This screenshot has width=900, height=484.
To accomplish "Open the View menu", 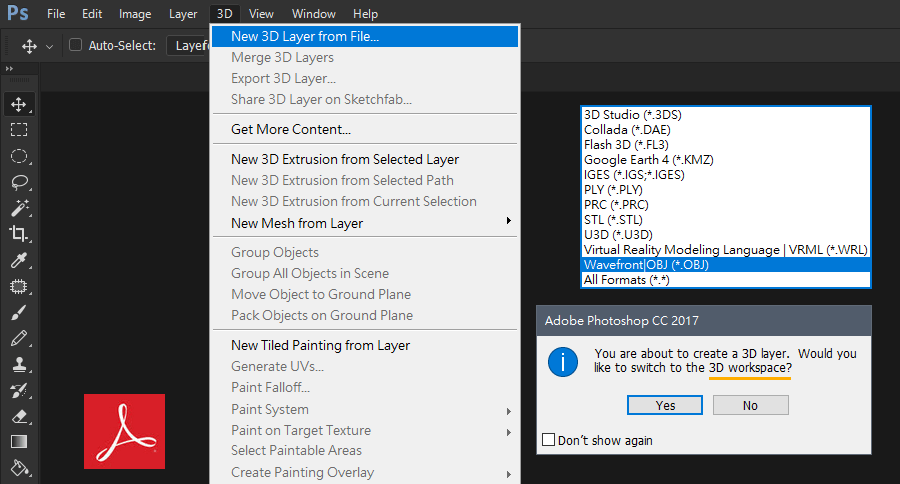I will coord(261,14).
